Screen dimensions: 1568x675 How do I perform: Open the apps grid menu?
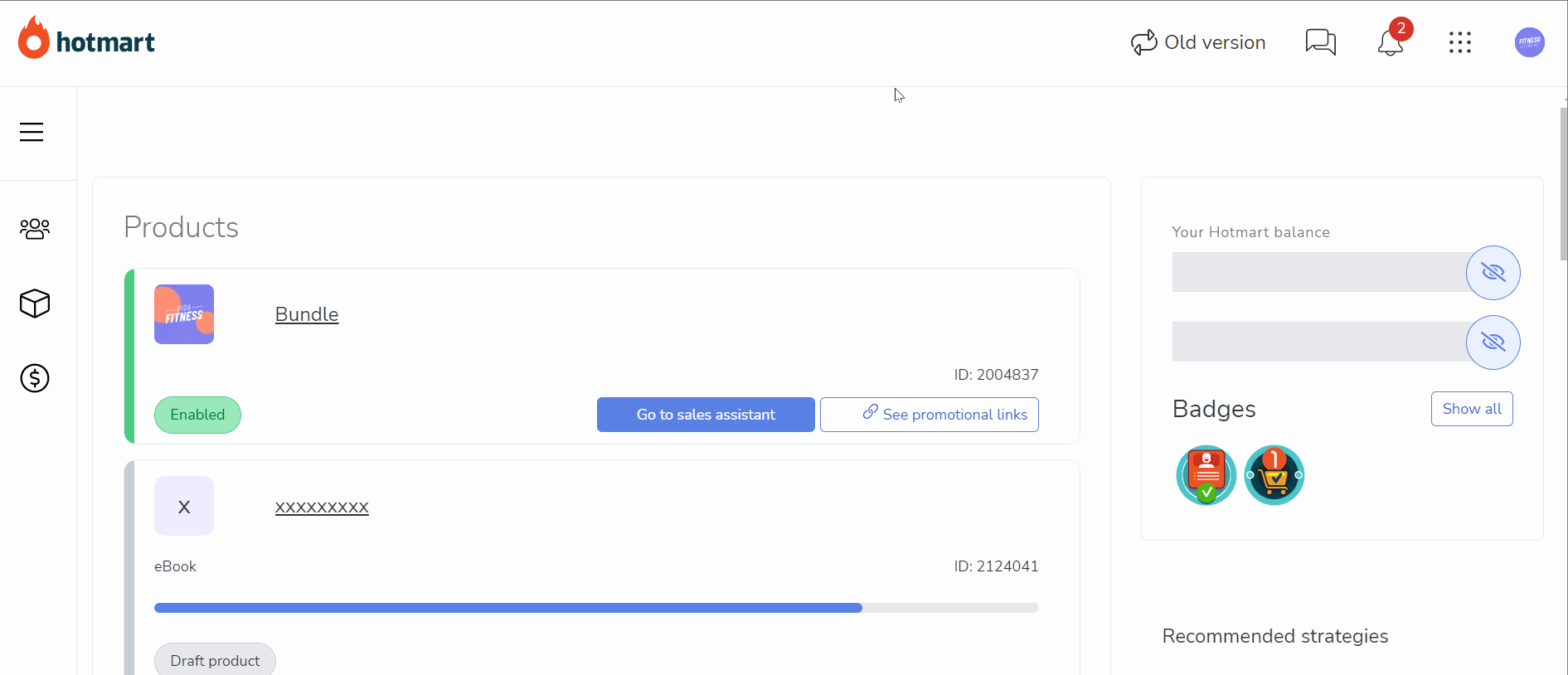coord(1460,42)
